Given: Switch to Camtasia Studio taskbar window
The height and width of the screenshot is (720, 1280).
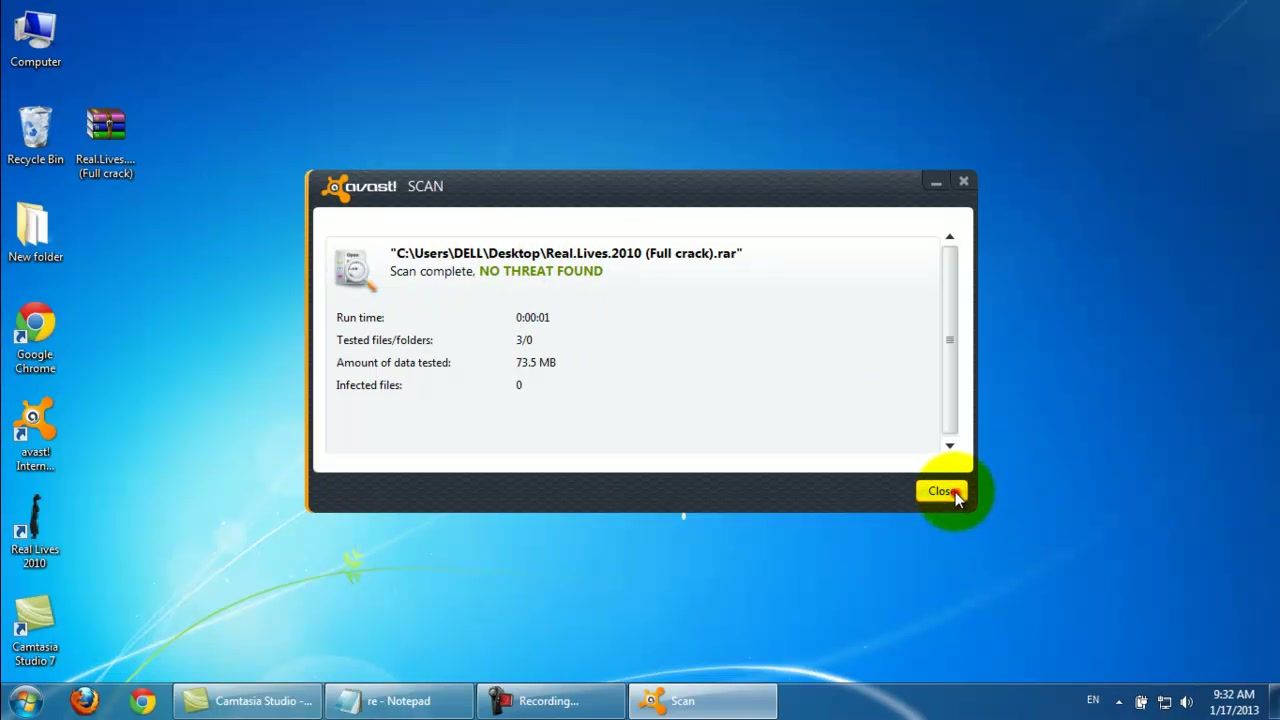Looking at the screenshot, I should pos(249,701).
